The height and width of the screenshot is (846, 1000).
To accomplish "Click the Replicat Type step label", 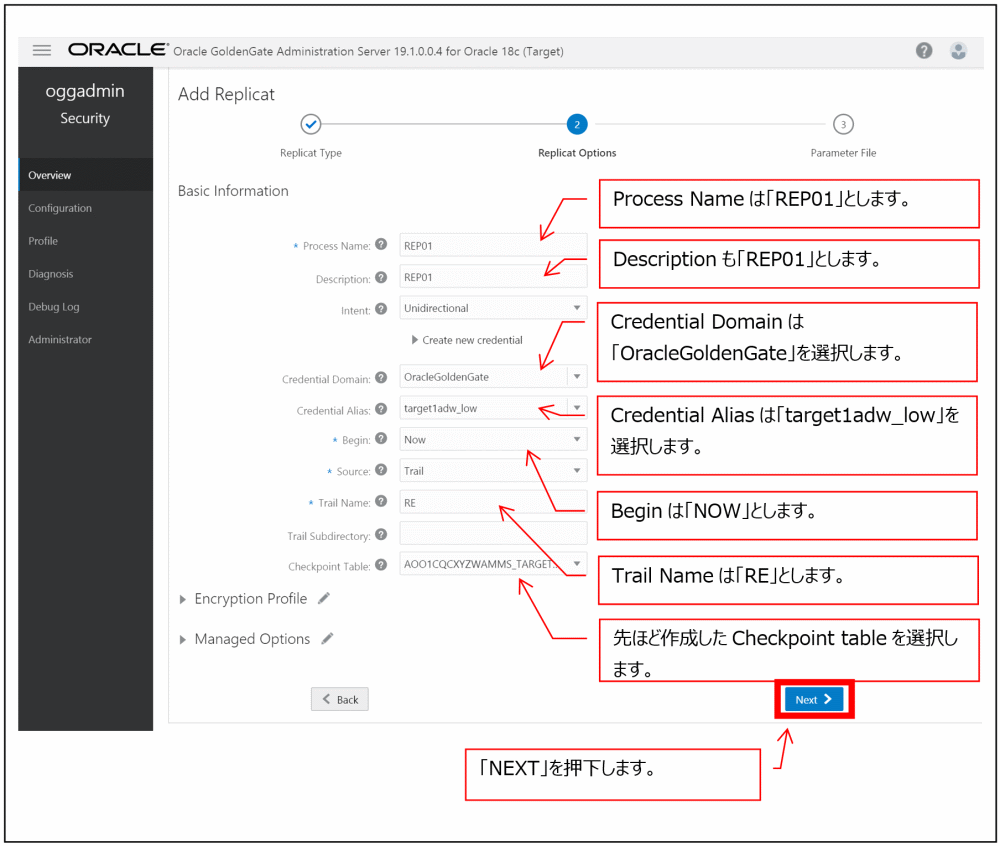I will (311, 153).
